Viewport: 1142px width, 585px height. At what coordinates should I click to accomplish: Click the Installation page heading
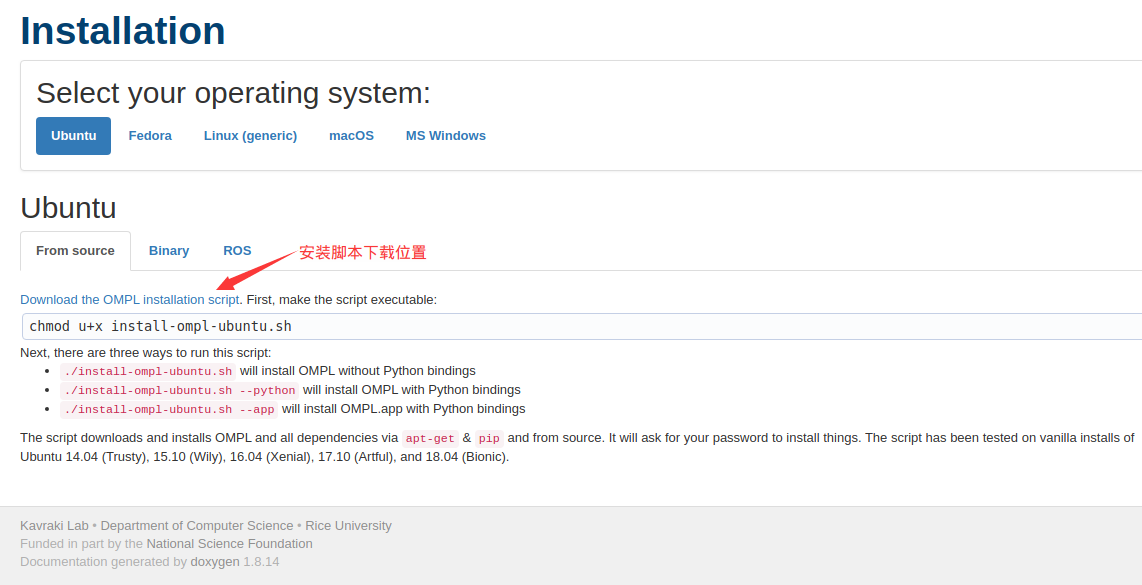click(122, 31)
